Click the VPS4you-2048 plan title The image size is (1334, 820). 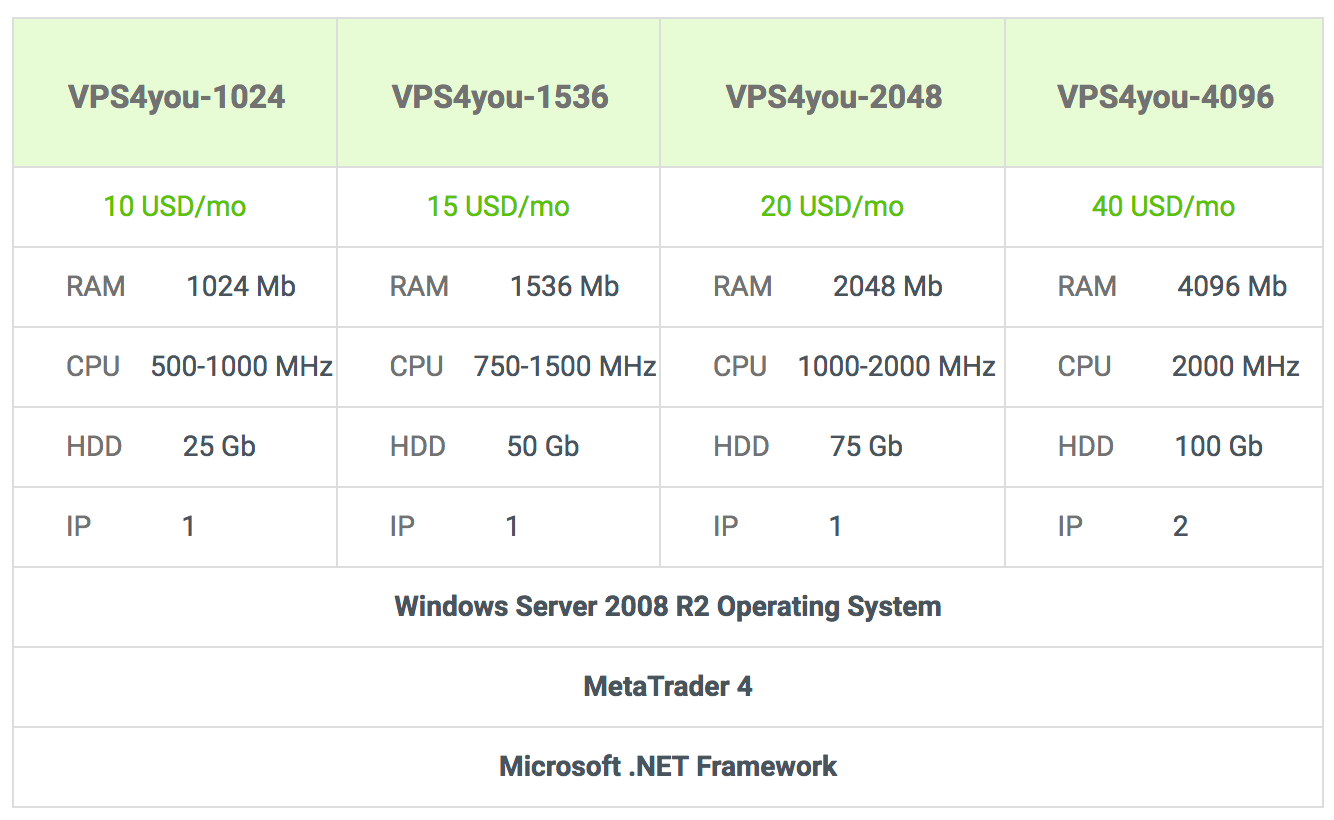(833, 97)
